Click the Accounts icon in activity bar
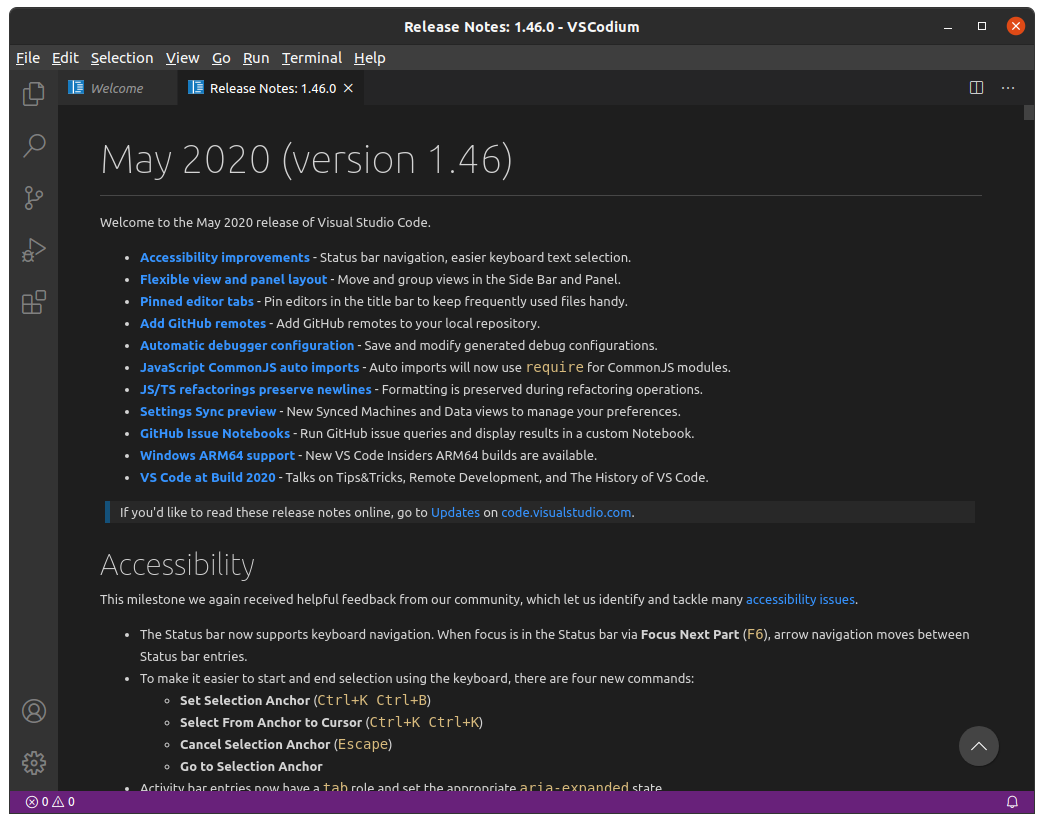 pyautogui.click(x=34, y=711)
